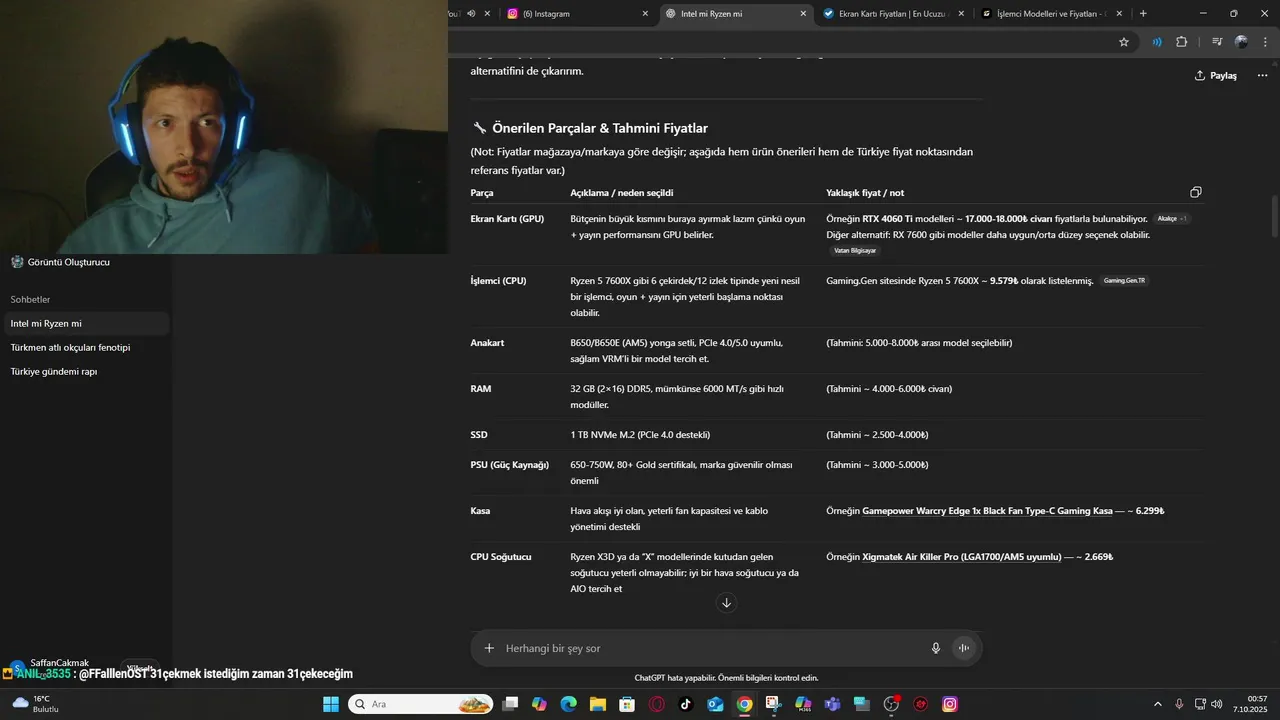This screenshot has width=1280, height=720.
Task: Open a new browser tab
Action: (1143, 14)
